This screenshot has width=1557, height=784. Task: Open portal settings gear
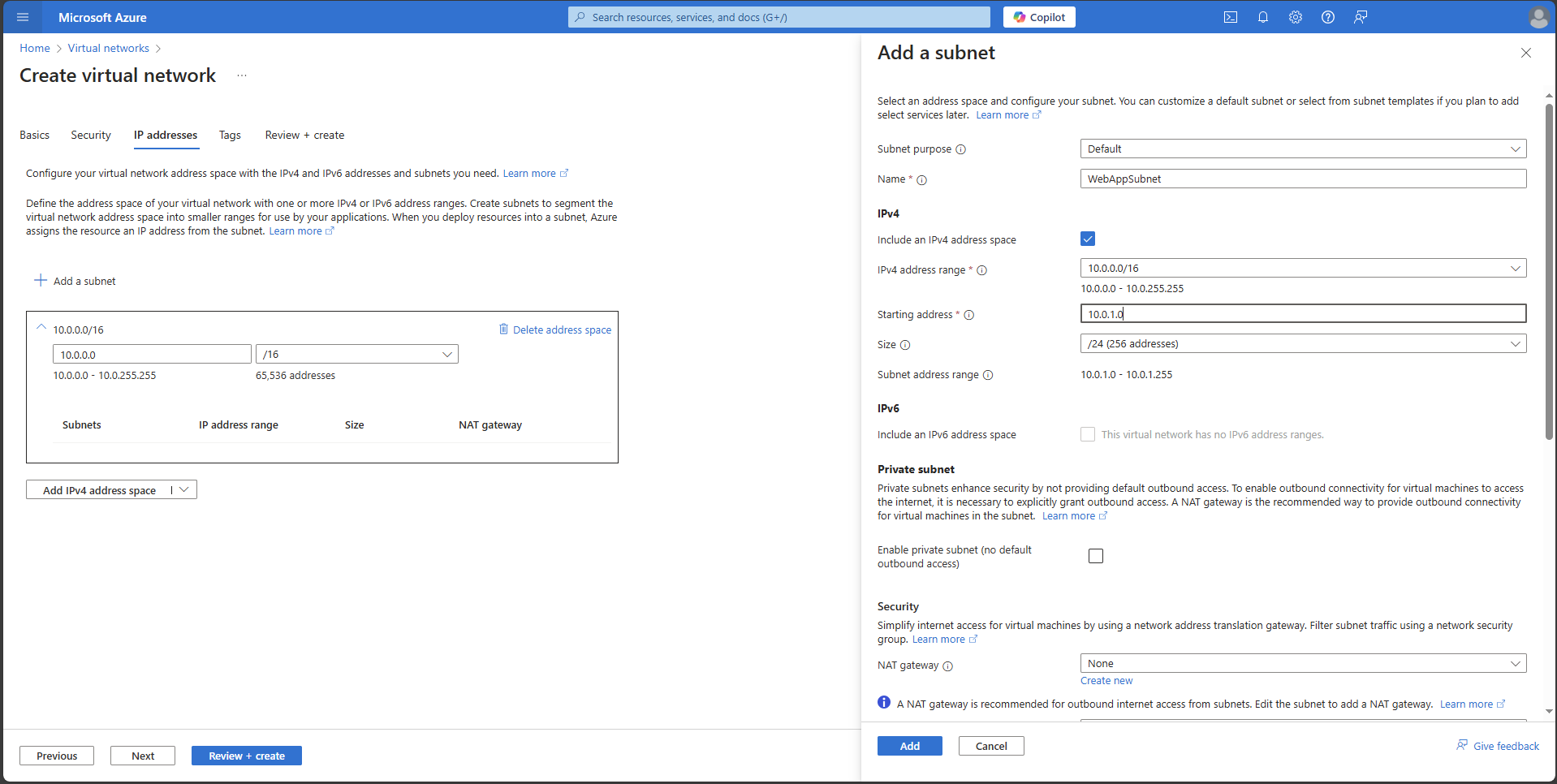1296,17
